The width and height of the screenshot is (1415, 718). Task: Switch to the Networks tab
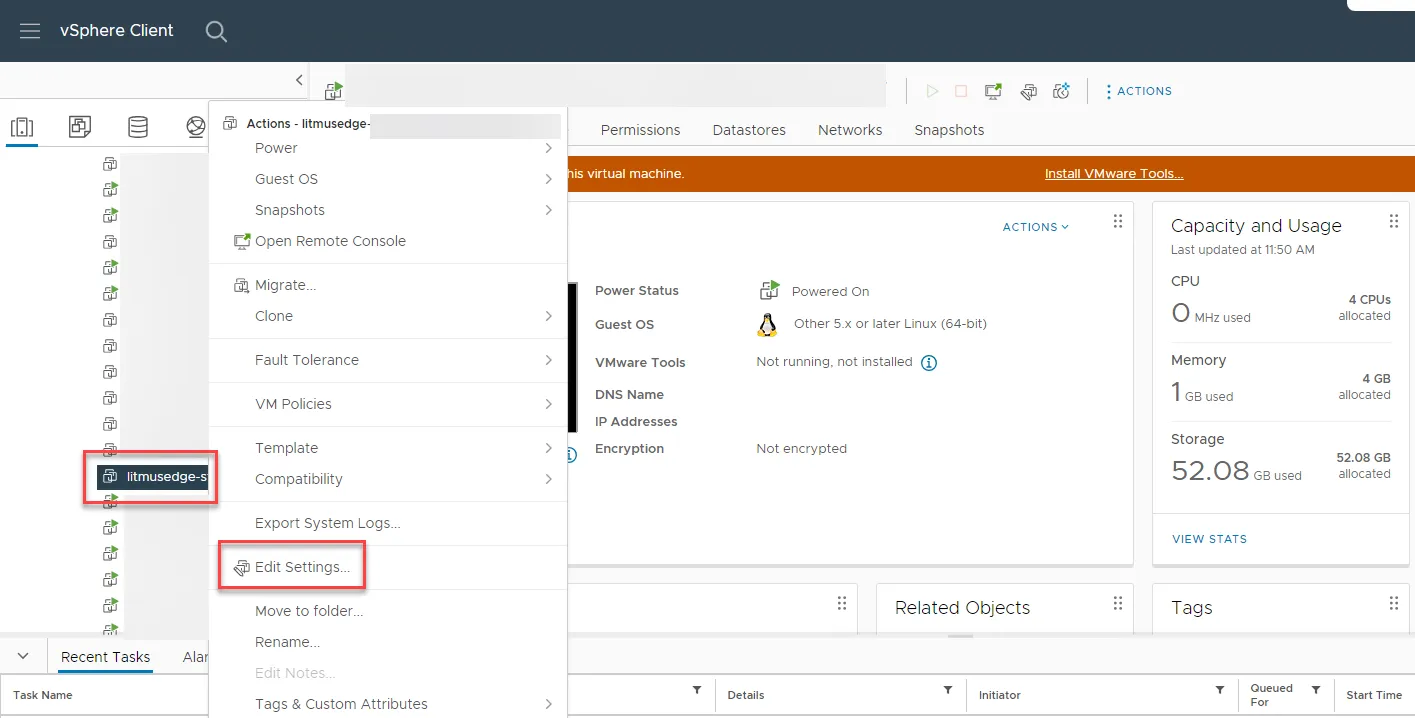850,130
